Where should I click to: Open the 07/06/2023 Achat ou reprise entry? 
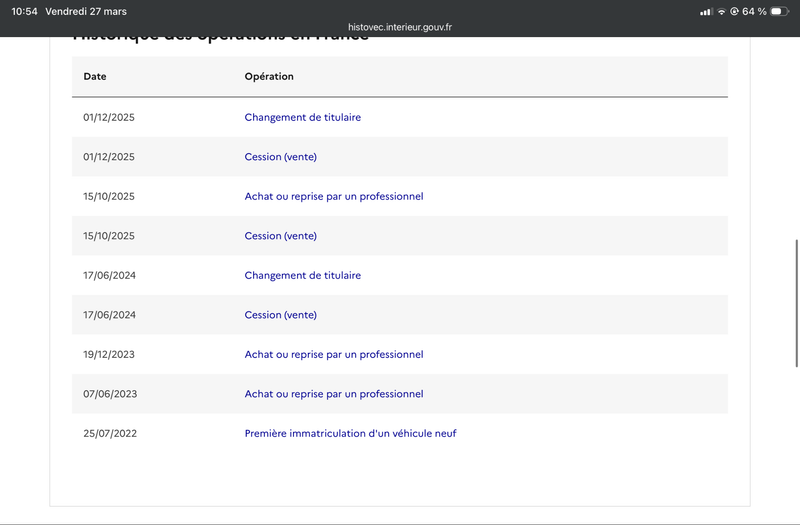(334, 394)
